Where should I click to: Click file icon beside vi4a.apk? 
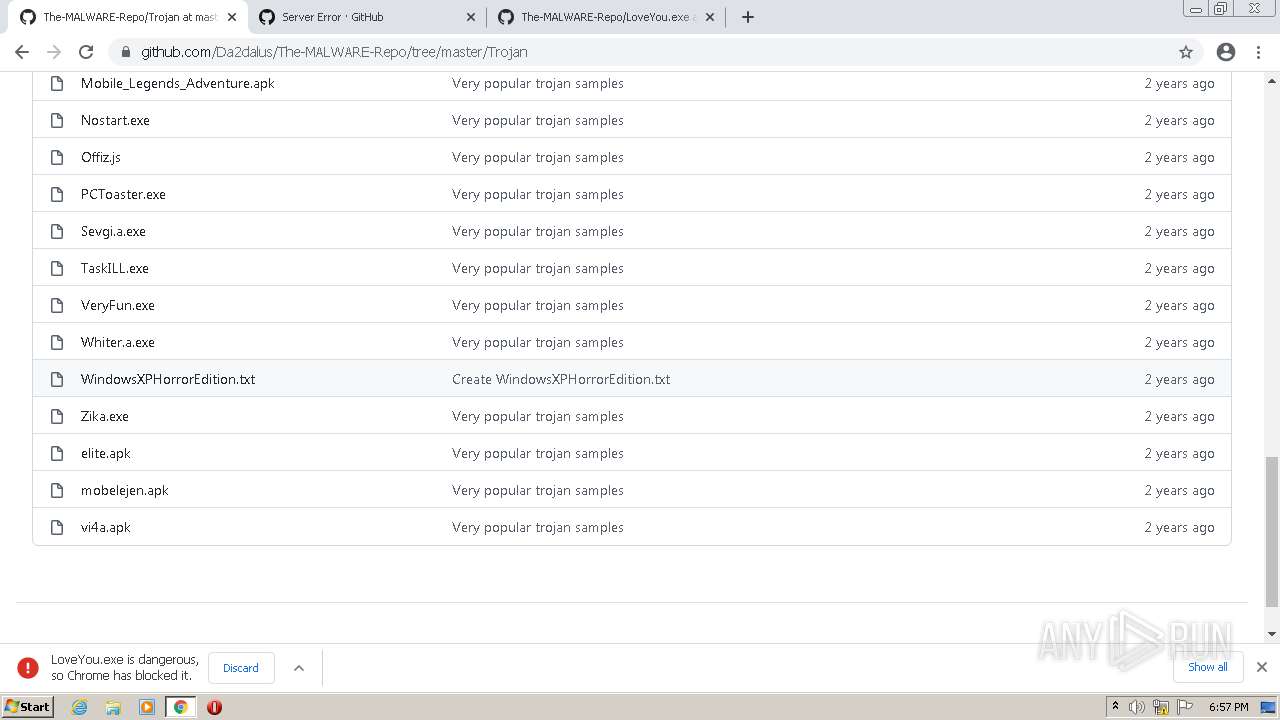point(57,527)
